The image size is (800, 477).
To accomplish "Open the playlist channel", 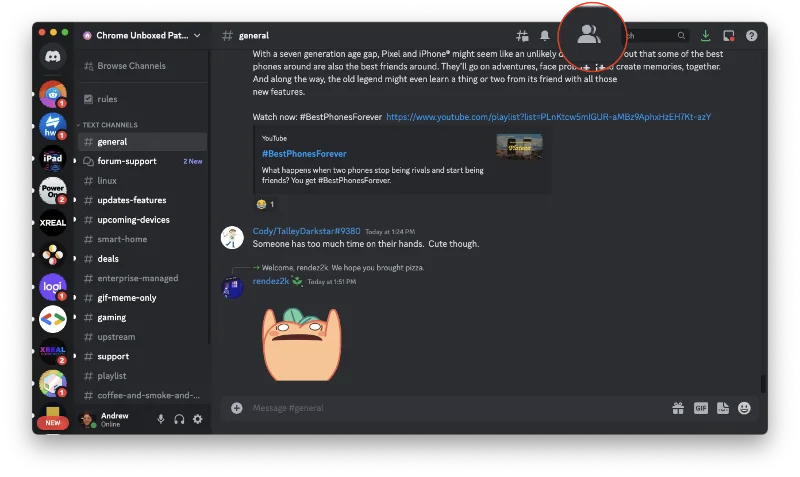I will point(142,376).
